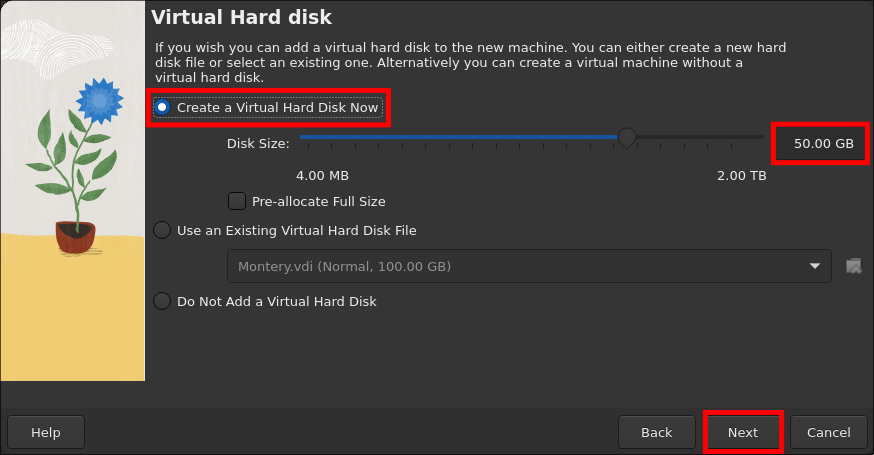The width and height of the screenshot is (874, 455).
Task: Enable the Pre-allocate Full Size checkbox
Action: (237, 201)
